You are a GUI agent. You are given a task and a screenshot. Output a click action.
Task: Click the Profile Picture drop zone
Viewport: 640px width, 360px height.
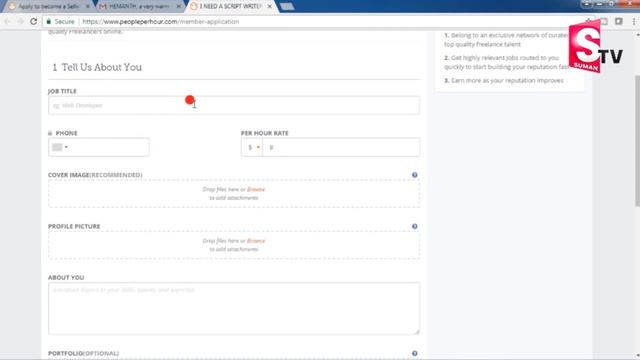pos(234,245)
